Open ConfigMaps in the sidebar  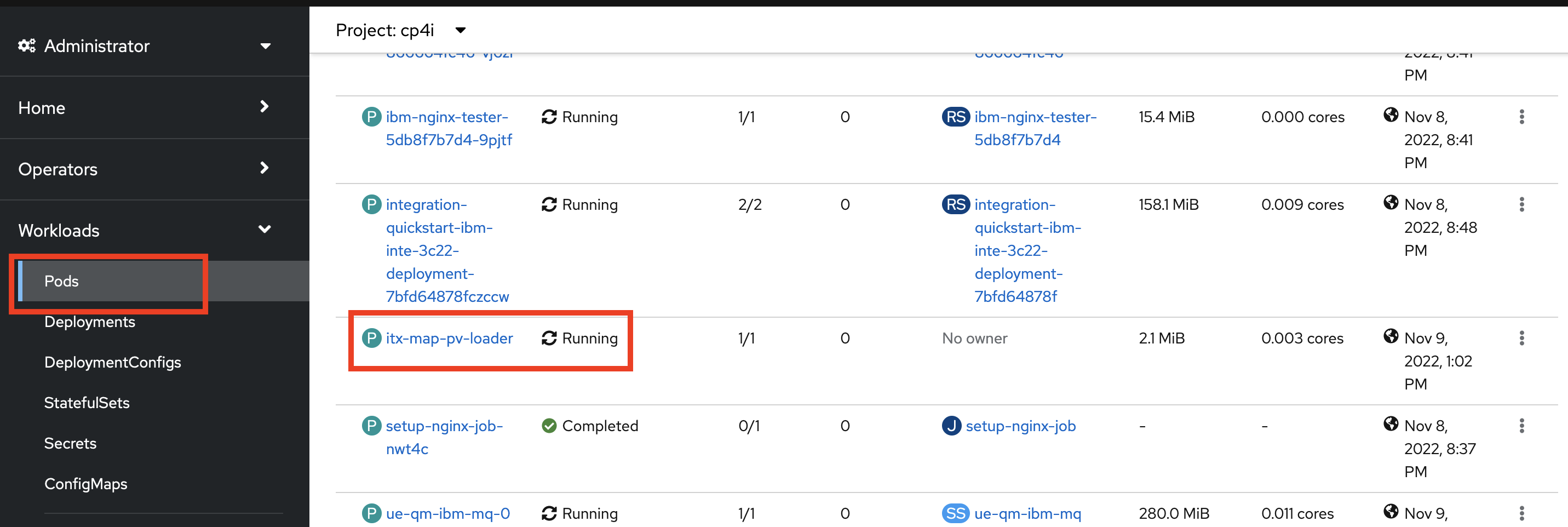pos(86,484)
